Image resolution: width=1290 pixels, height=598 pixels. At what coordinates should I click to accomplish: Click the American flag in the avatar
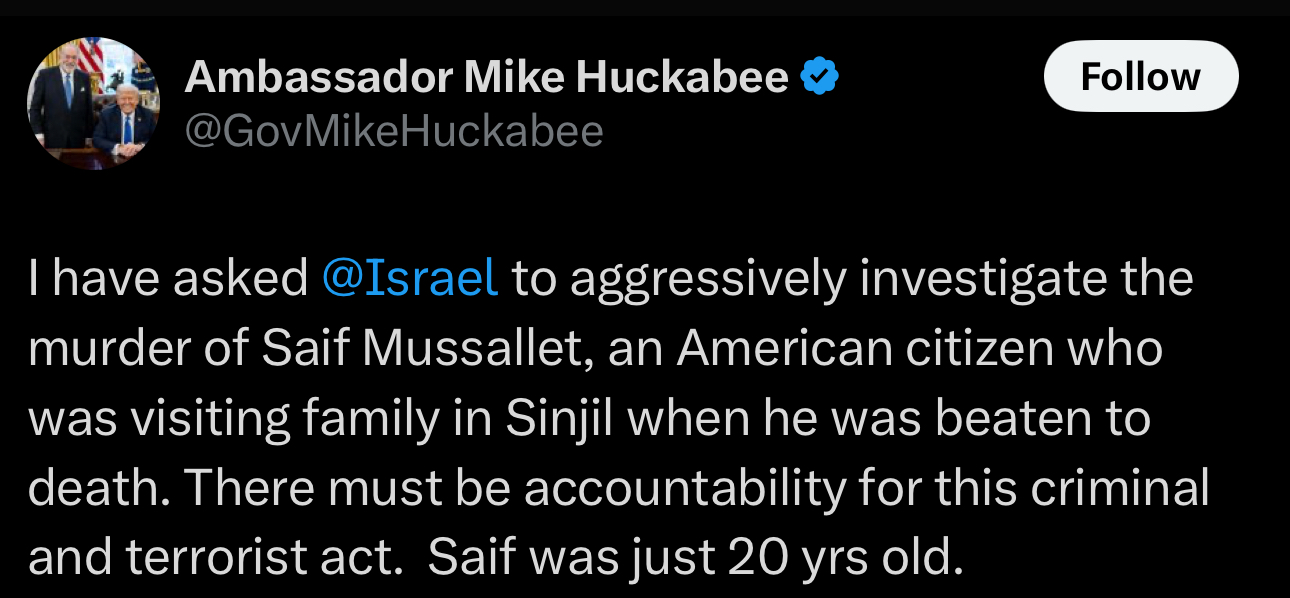91,60
